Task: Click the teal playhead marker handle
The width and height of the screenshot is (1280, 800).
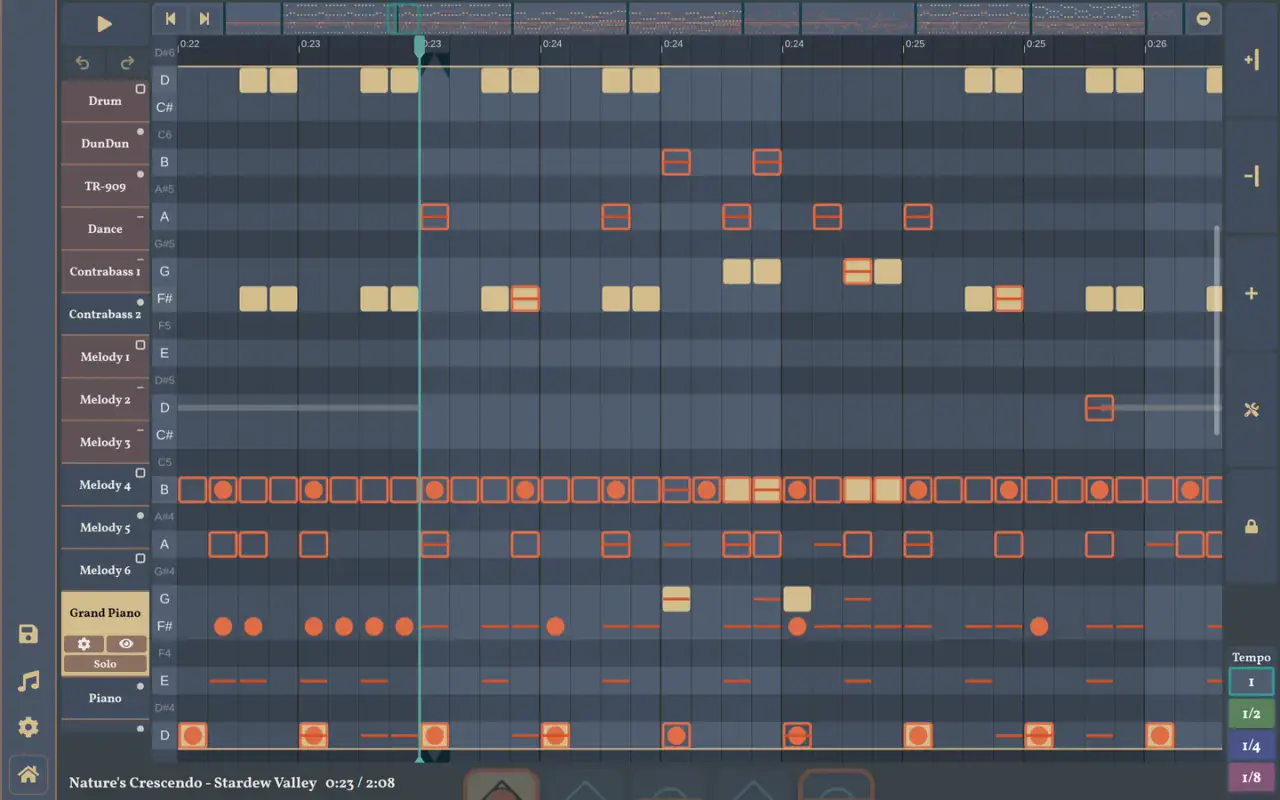Action: pyautogui.click(x=419, y=46)
